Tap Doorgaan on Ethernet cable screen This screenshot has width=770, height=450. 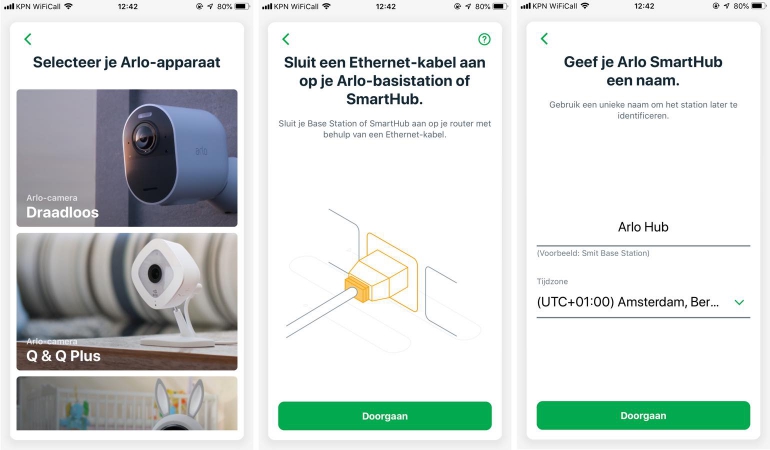click(x=385, y=416)
